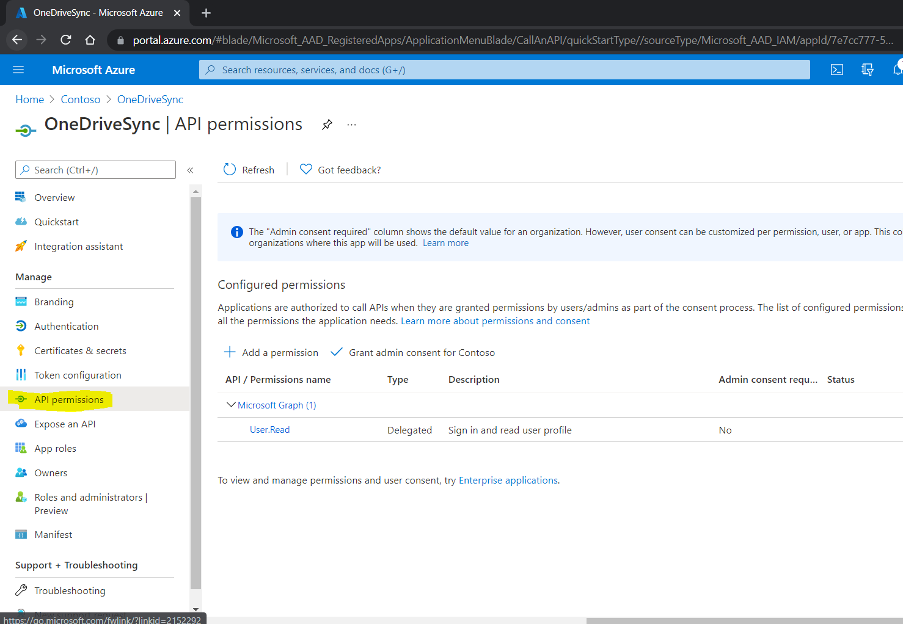Click the browser back arrow
Screen dimensions: 904x624
(x=17, y=40)
